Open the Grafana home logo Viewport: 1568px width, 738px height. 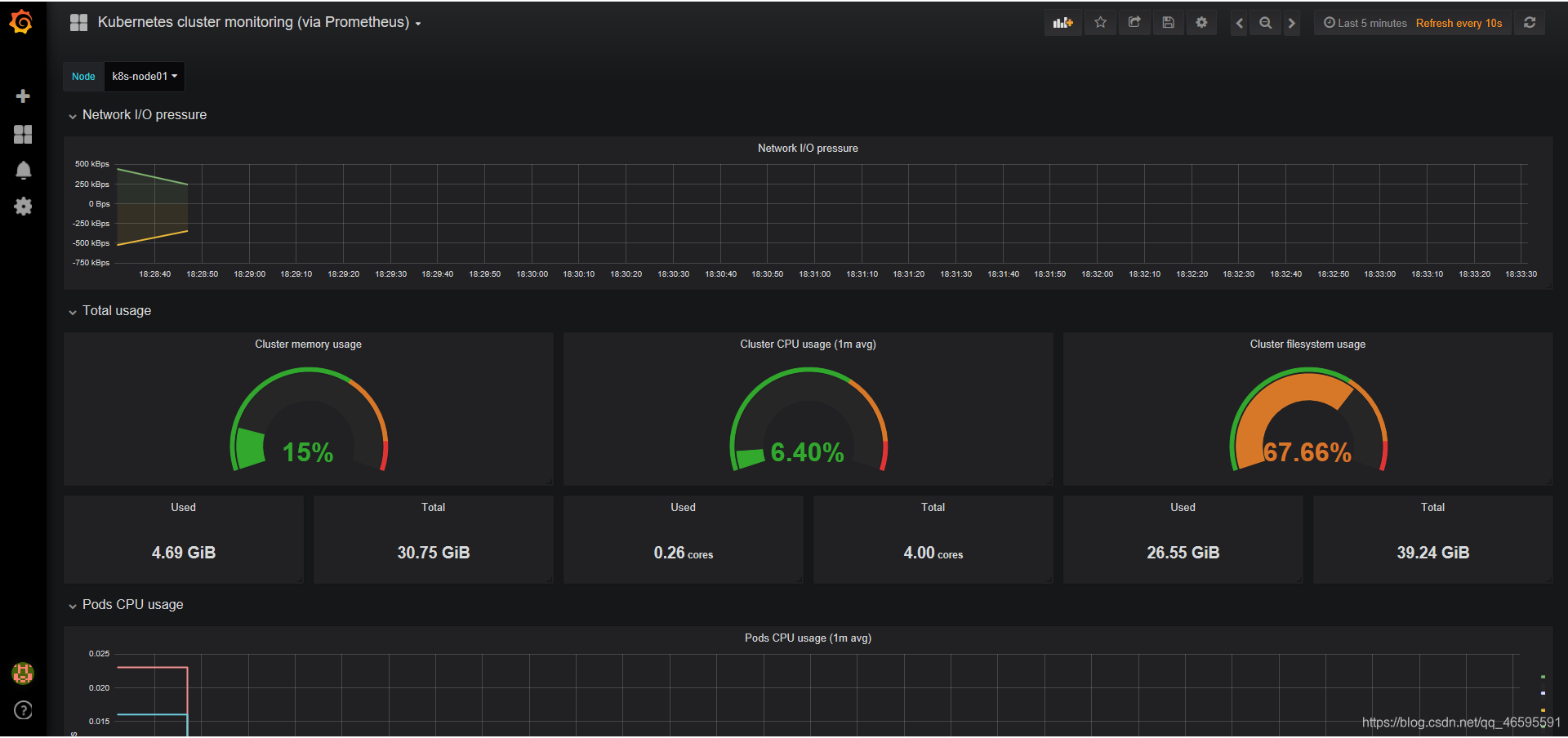coord(22,22)
